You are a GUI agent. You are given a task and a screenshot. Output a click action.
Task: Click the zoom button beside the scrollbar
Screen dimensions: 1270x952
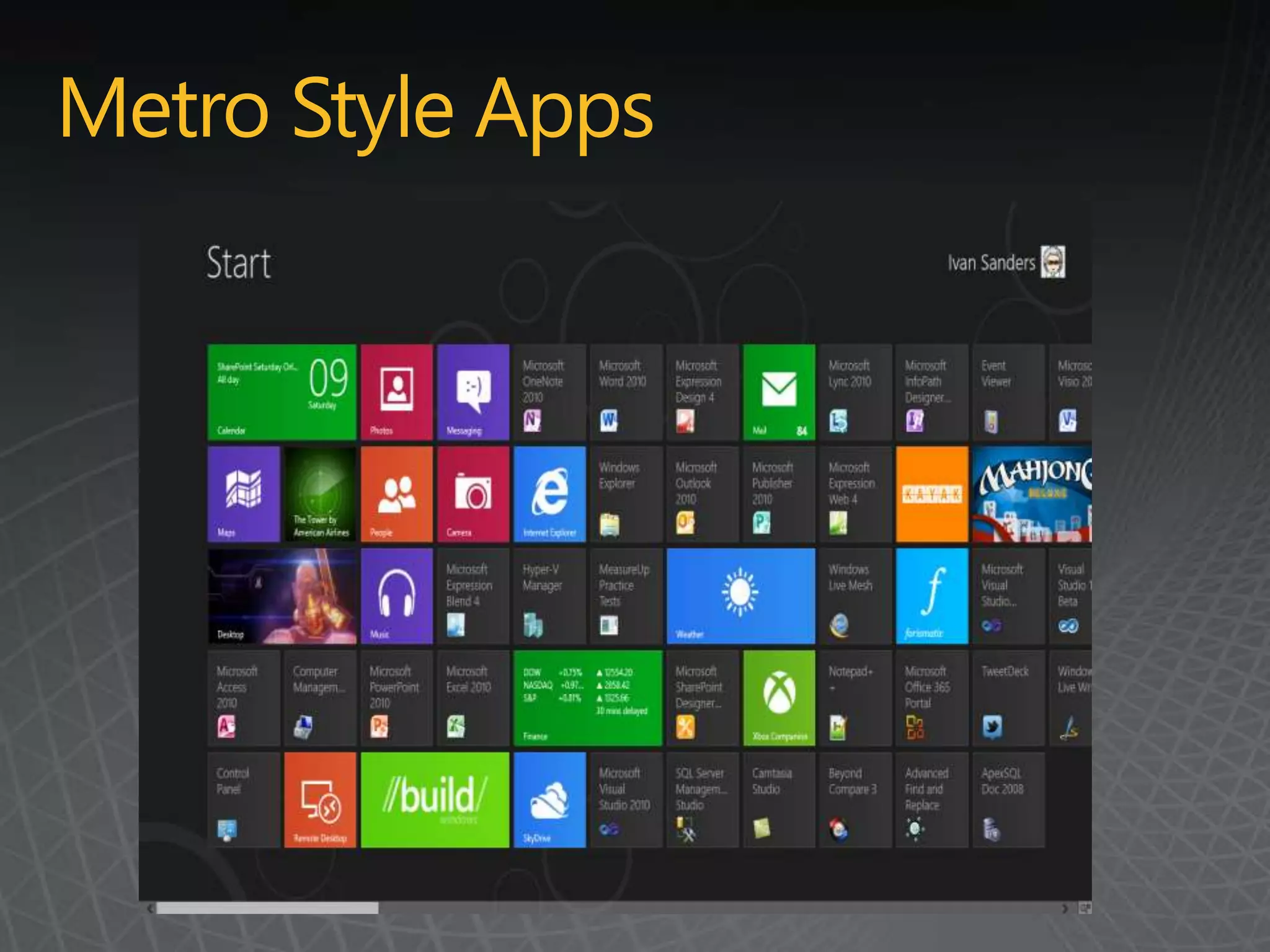click(1085, 908)
